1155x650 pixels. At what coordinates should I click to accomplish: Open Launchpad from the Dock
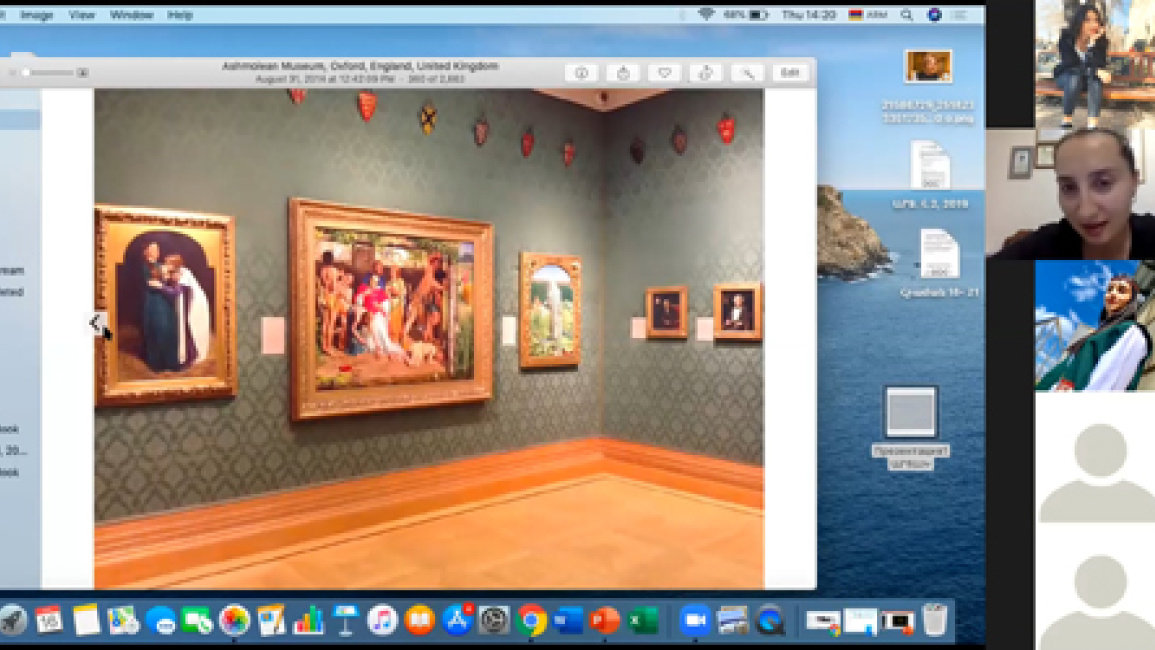point(13,621)
